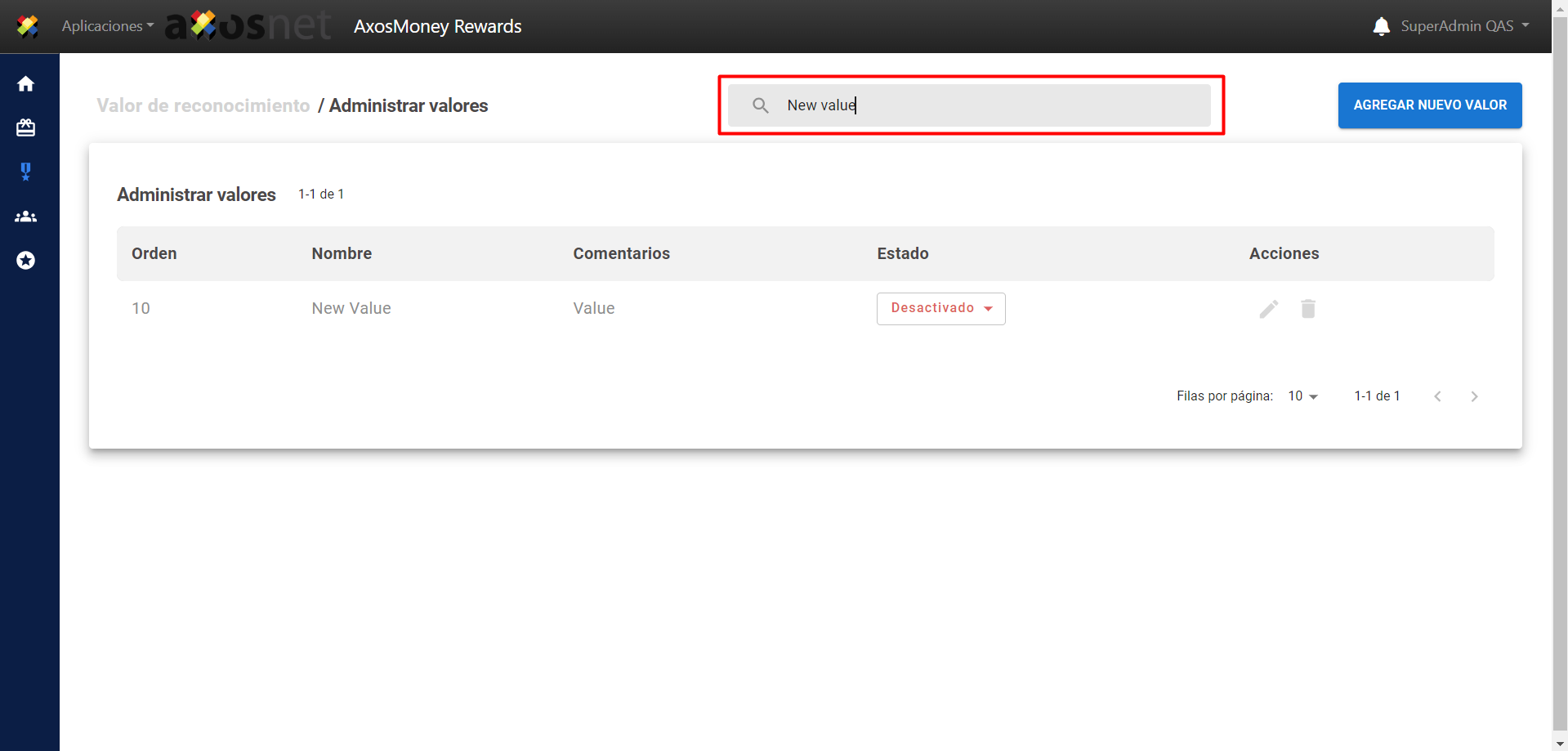Open the groups people sidebar icon
1568x751 pixels.
pyautogui.click(x=26, y=217)
